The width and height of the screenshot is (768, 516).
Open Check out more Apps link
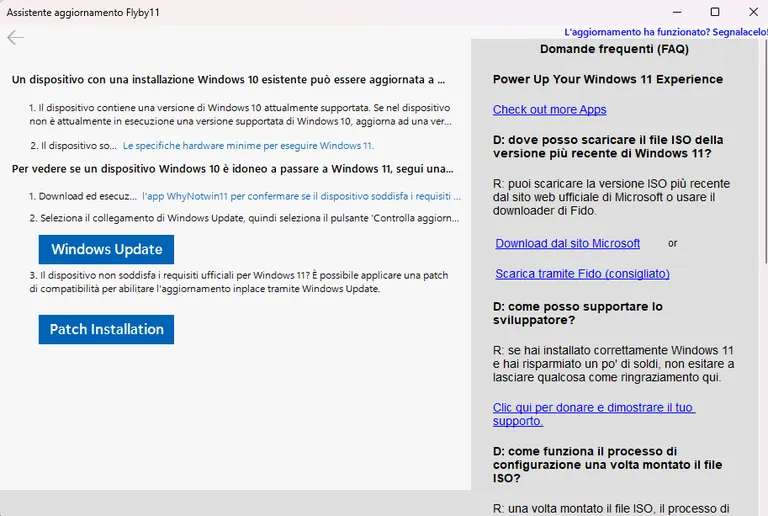point(550,110)
